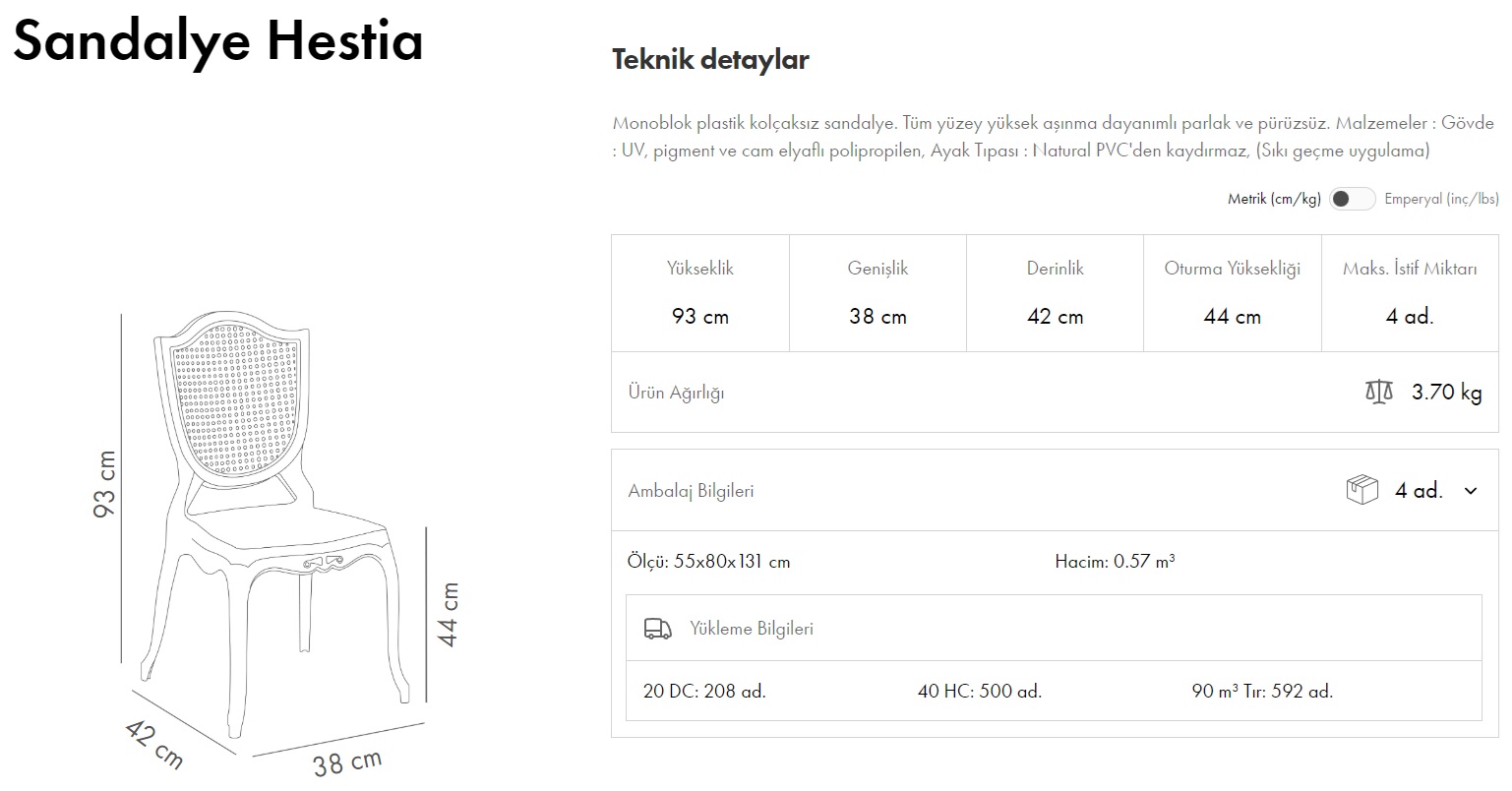Click the delivery truck icon
The width and height of the screenshot is (1512, 791).
tap(658, 629)
